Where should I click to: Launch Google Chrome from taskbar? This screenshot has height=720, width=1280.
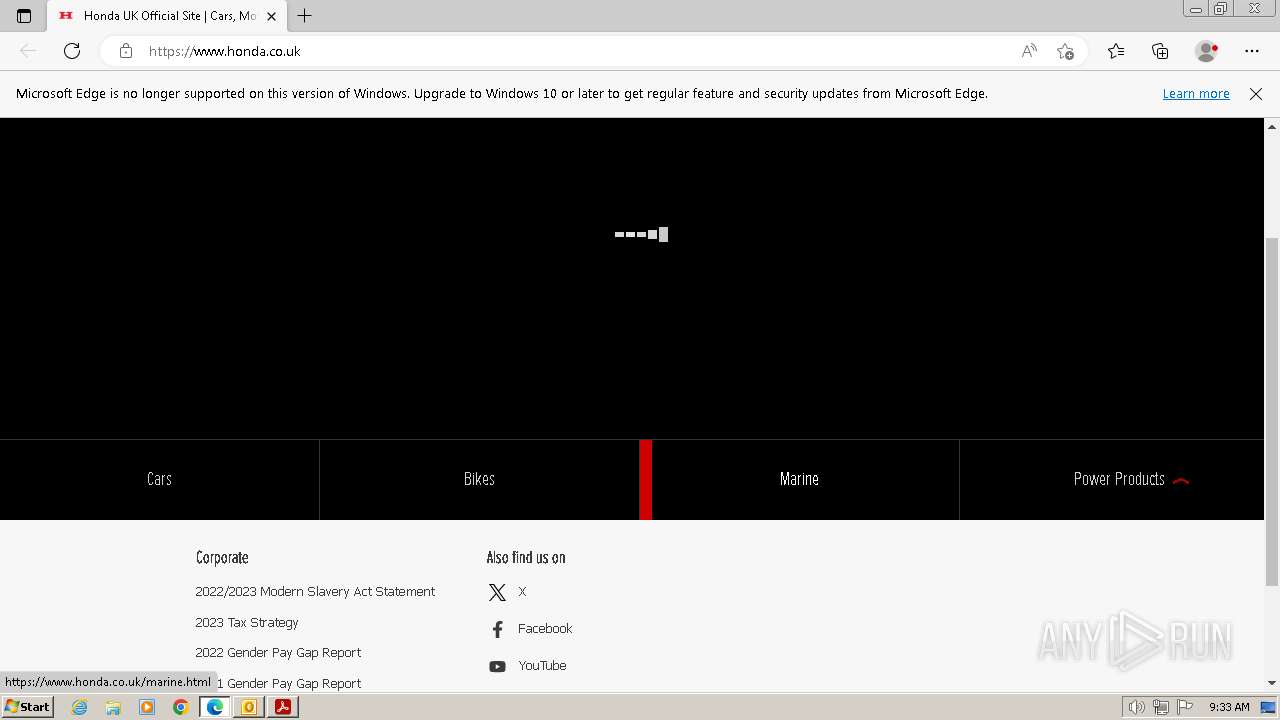click(x=181, y=707)
